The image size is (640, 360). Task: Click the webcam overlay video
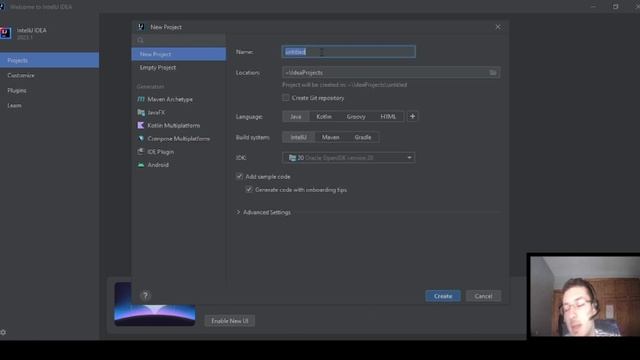pos(584,296)
